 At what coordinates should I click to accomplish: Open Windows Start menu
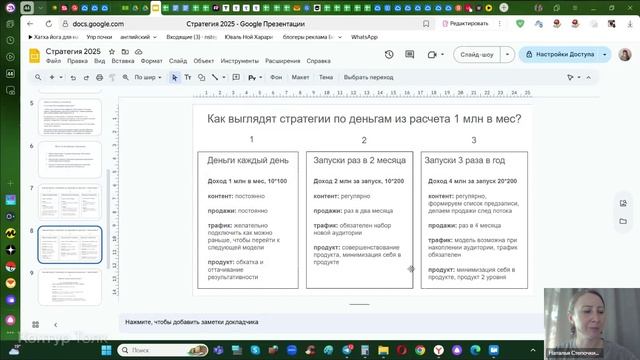pos(106,350)
